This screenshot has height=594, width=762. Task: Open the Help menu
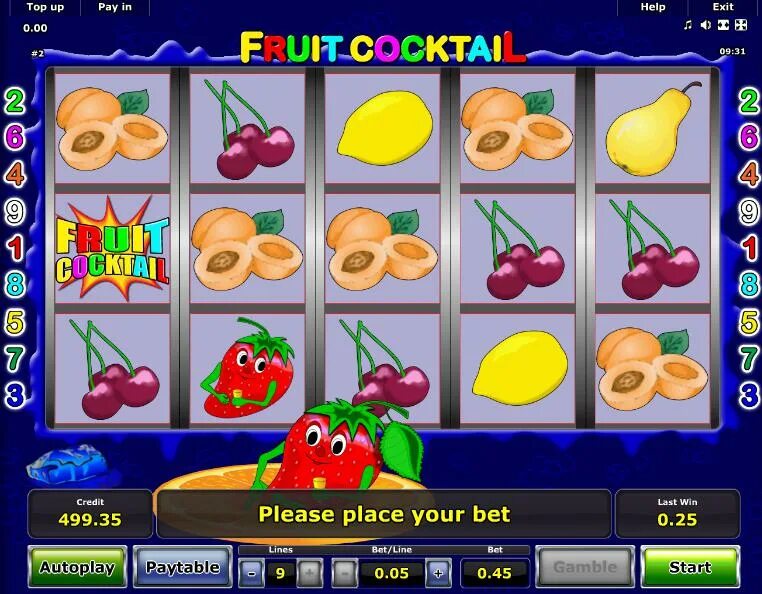653,7
